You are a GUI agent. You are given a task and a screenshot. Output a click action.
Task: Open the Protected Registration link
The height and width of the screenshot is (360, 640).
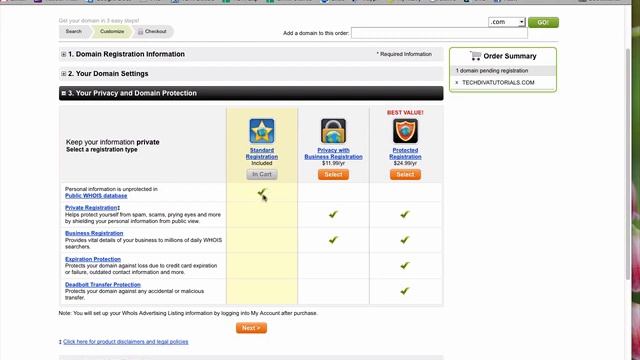click(405, 153)
